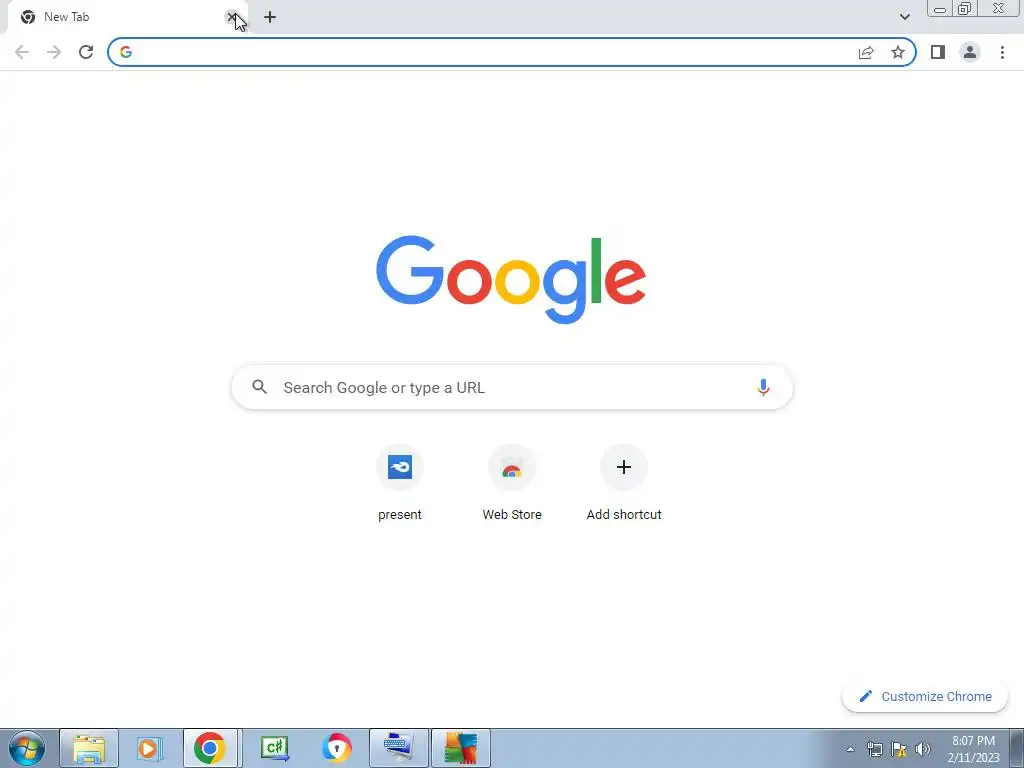Open Chrome's three-dot menu

coord(1002,52)
